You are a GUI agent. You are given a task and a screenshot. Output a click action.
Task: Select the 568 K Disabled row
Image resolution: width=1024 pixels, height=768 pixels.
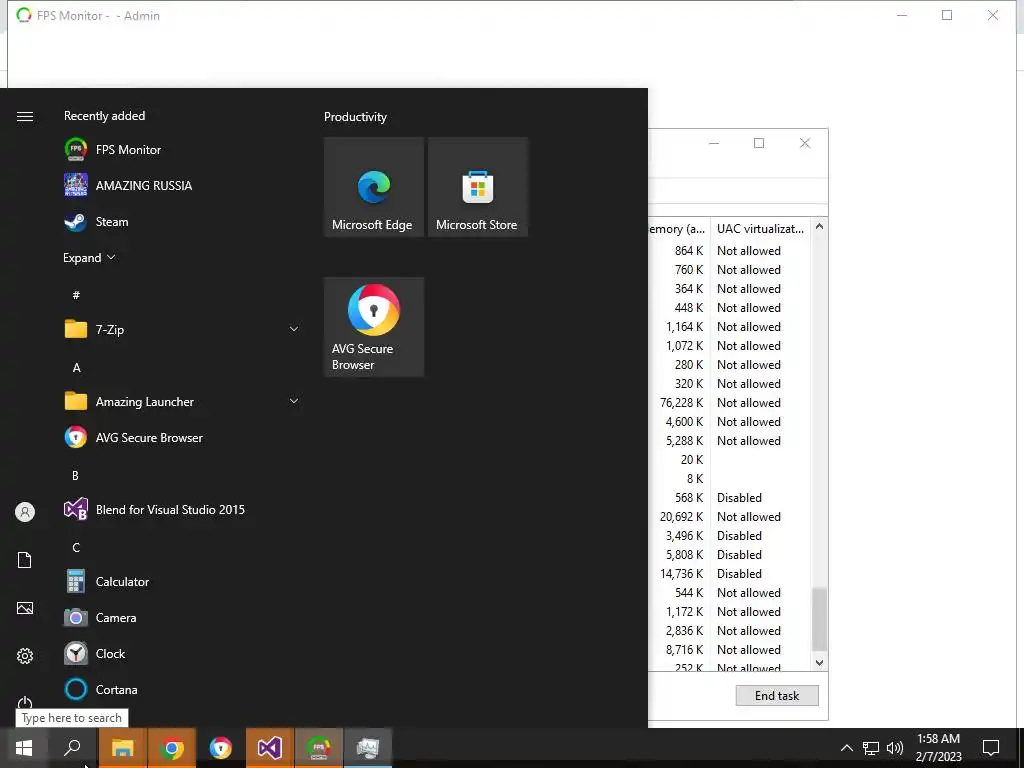coord(729,498)
